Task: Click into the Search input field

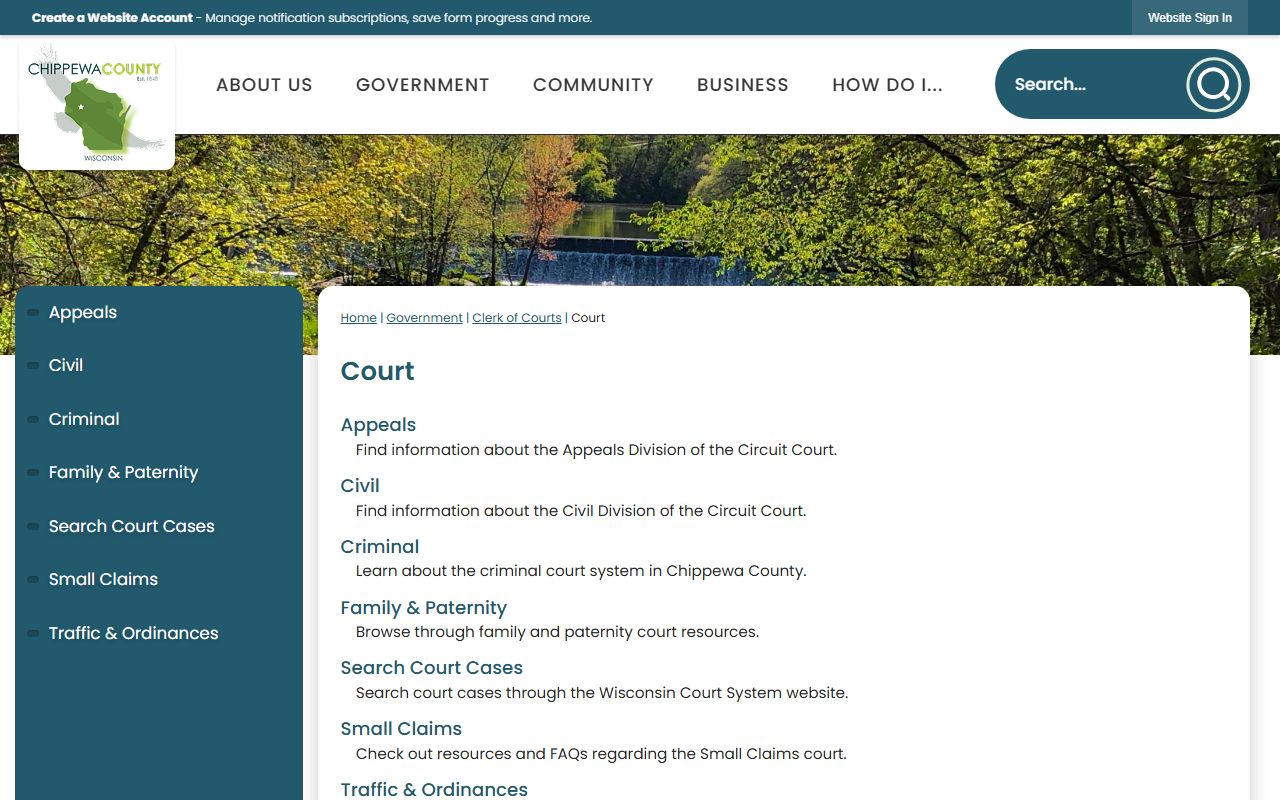Action: click(1090, 85)
